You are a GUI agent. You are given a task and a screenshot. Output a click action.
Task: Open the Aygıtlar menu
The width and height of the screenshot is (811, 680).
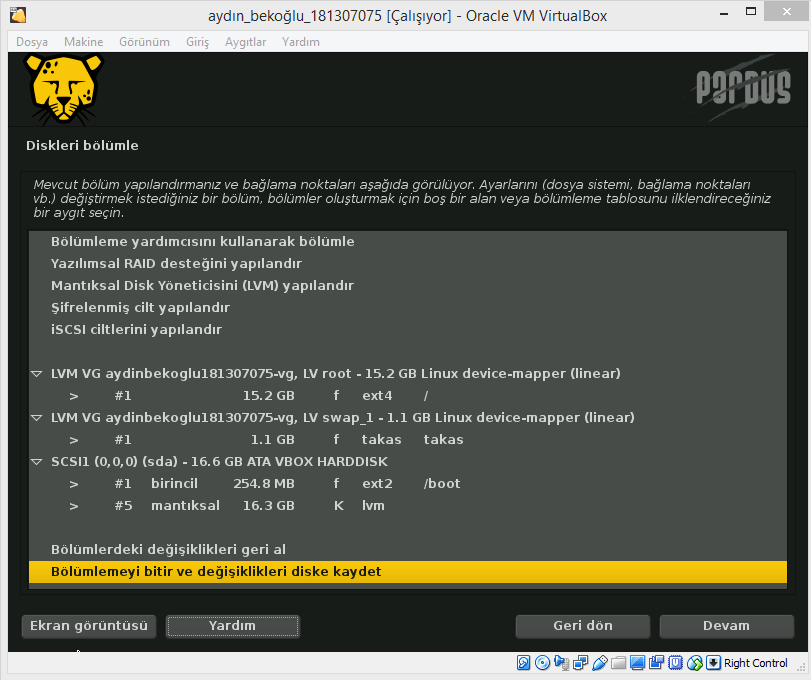point(245,42)
